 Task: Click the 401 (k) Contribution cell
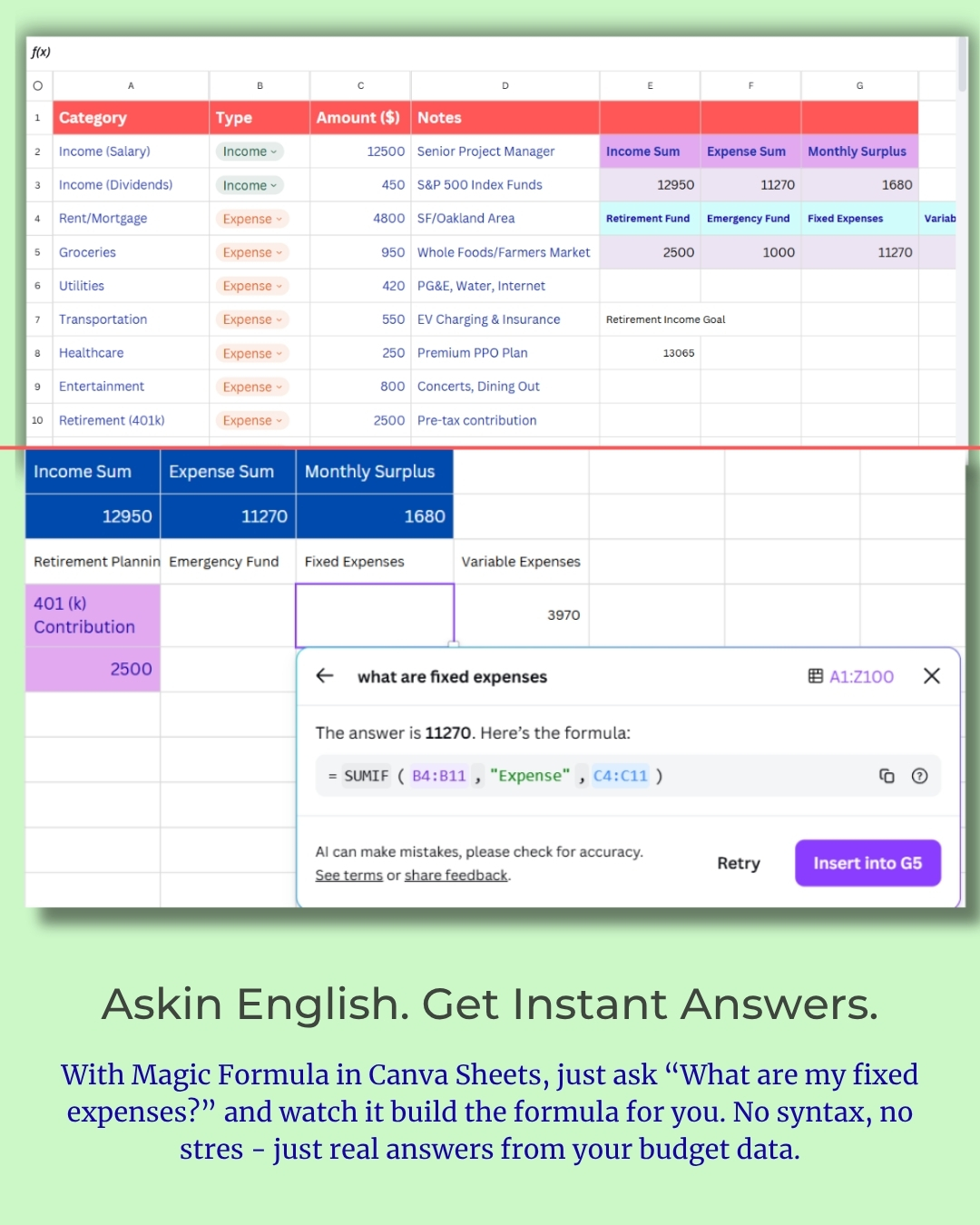click(93, 615)
